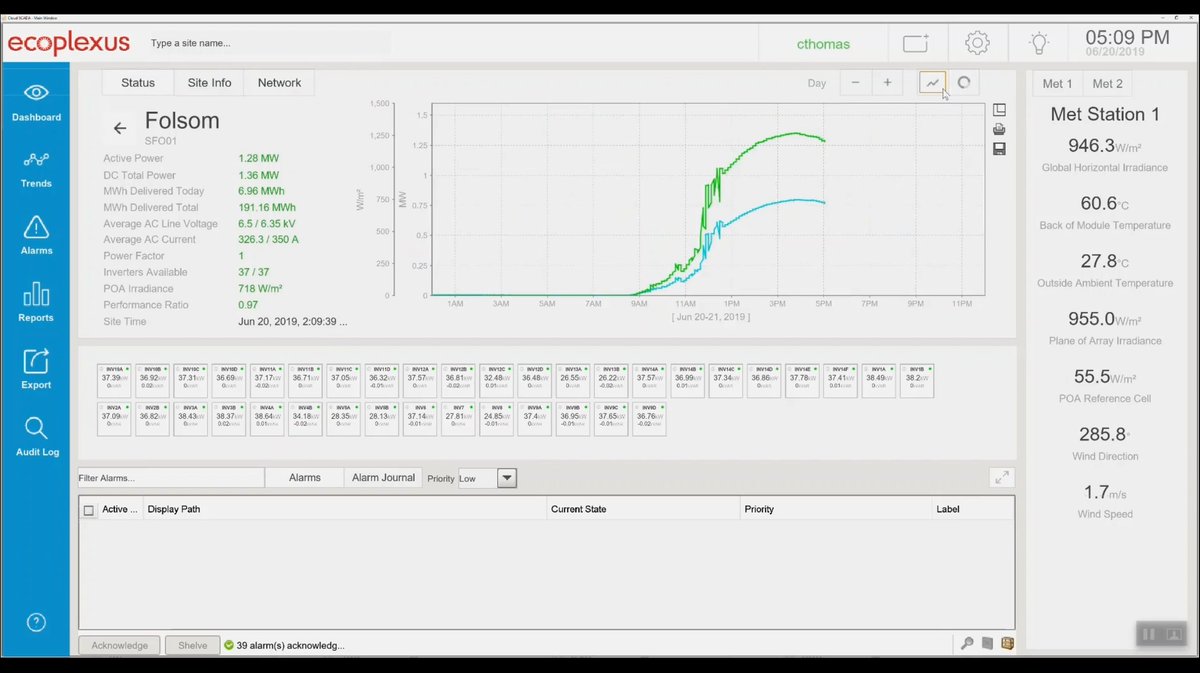Click the cthomas user name

(x=823, y=44)
